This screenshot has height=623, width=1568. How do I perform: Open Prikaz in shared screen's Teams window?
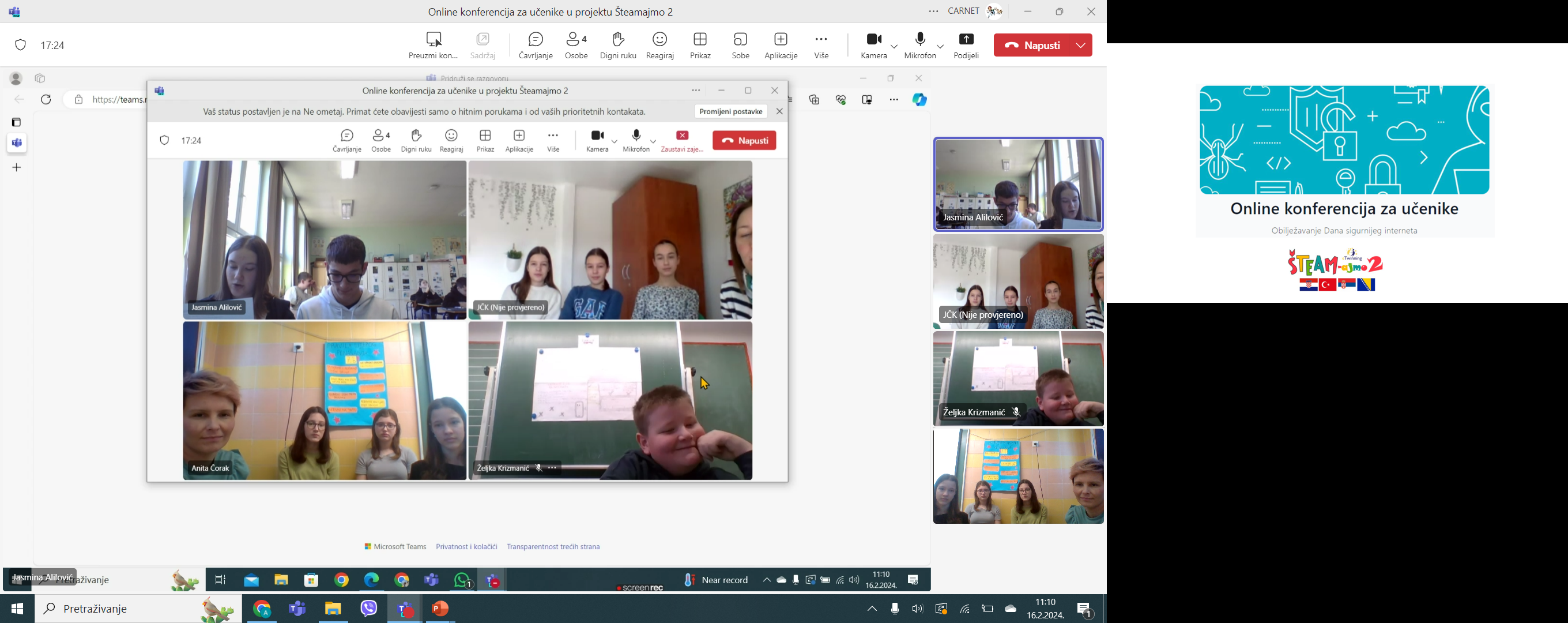485,141
